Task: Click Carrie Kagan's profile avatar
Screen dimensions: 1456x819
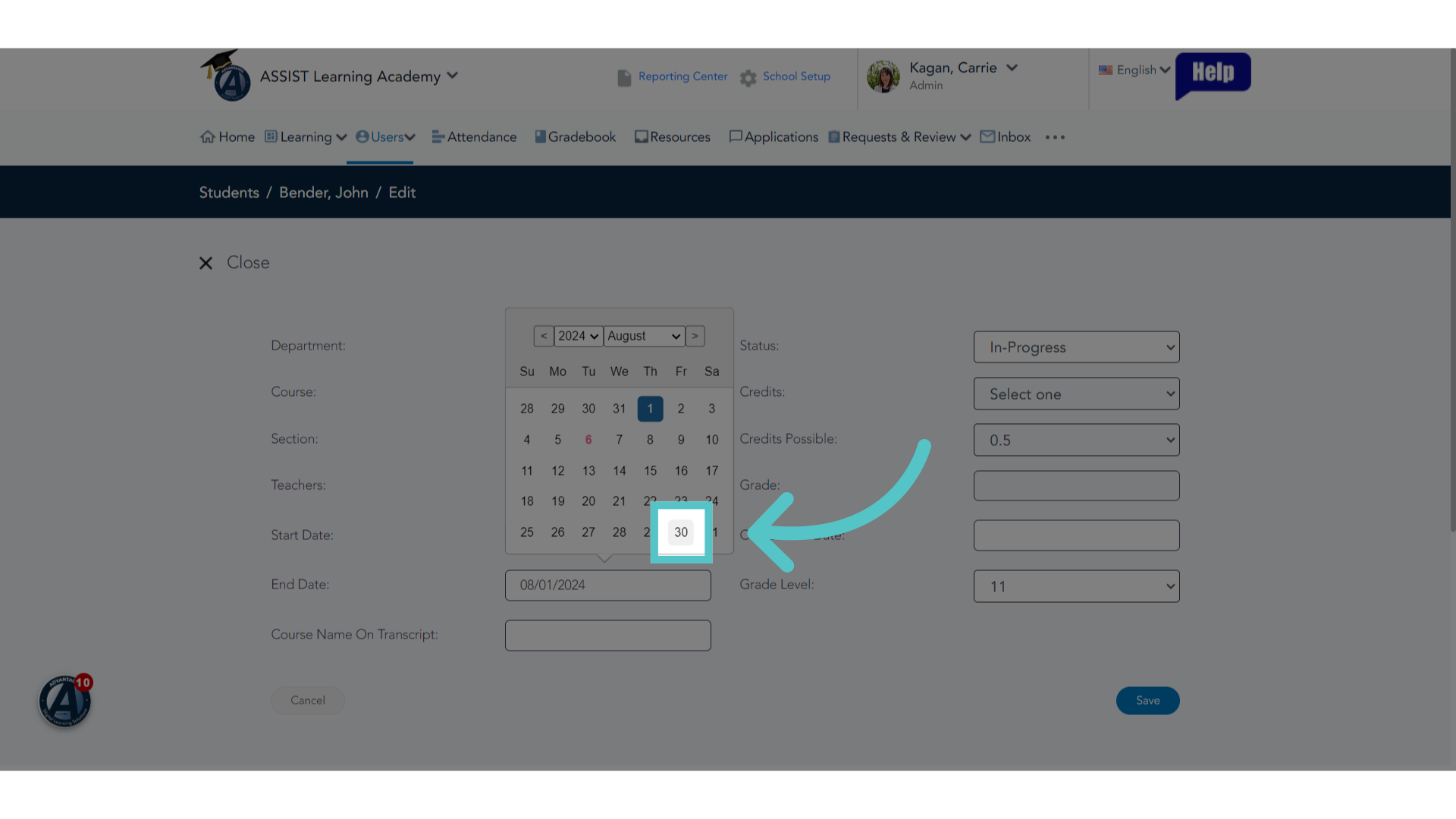Action: point(883,76)
